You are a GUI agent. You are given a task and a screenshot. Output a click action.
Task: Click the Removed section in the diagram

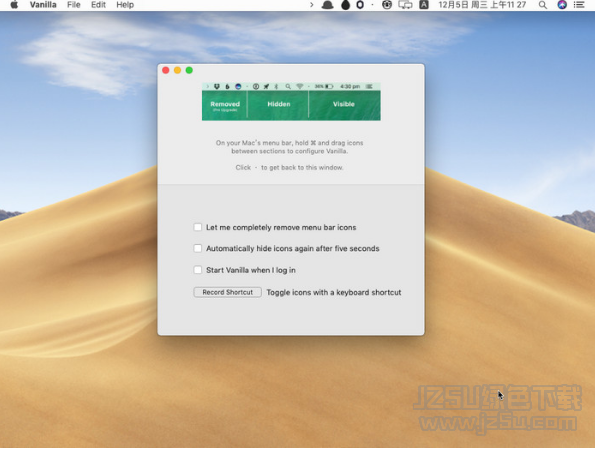click(x=225, y=106)
